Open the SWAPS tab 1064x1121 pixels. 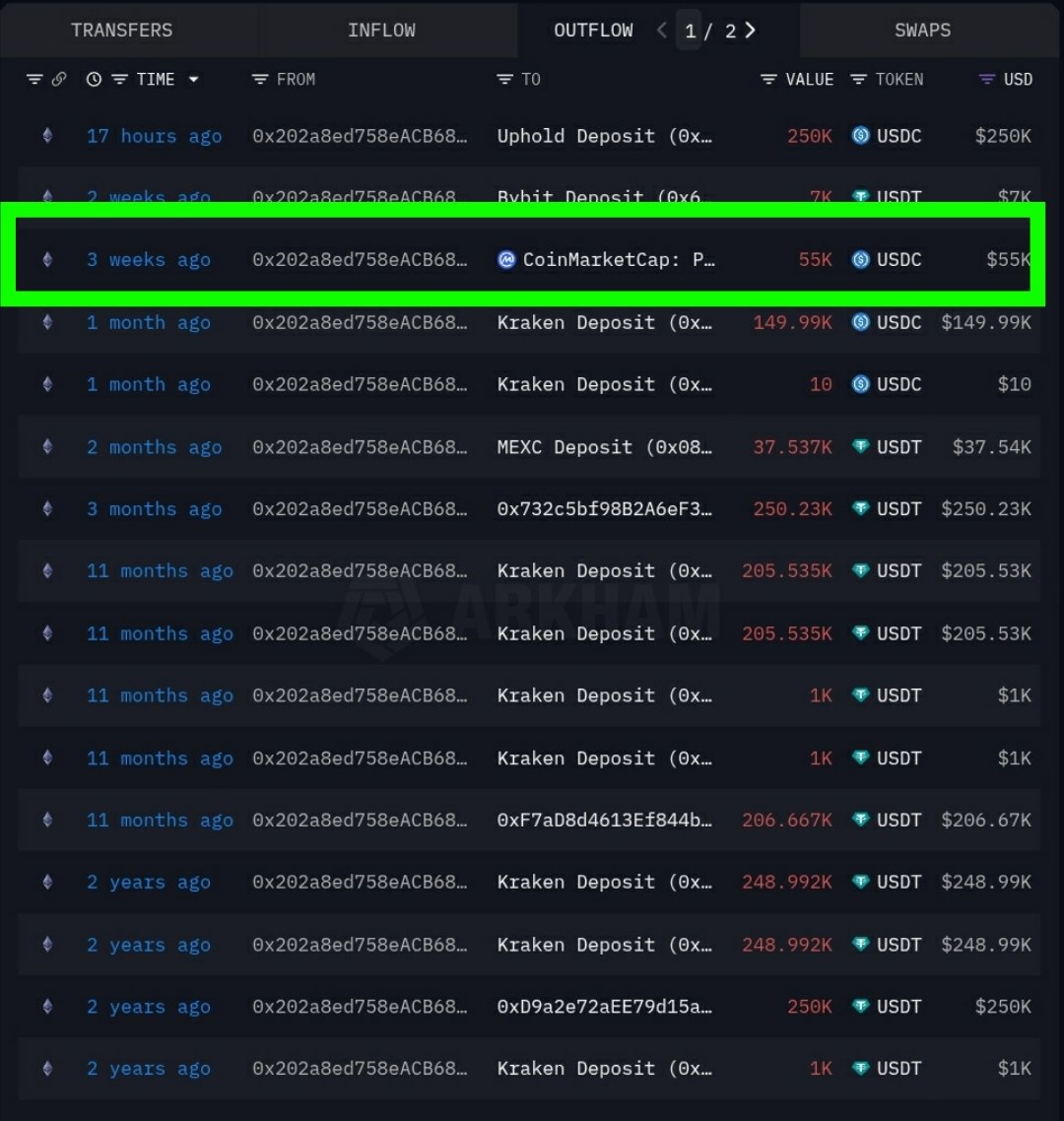coord(922,30)
